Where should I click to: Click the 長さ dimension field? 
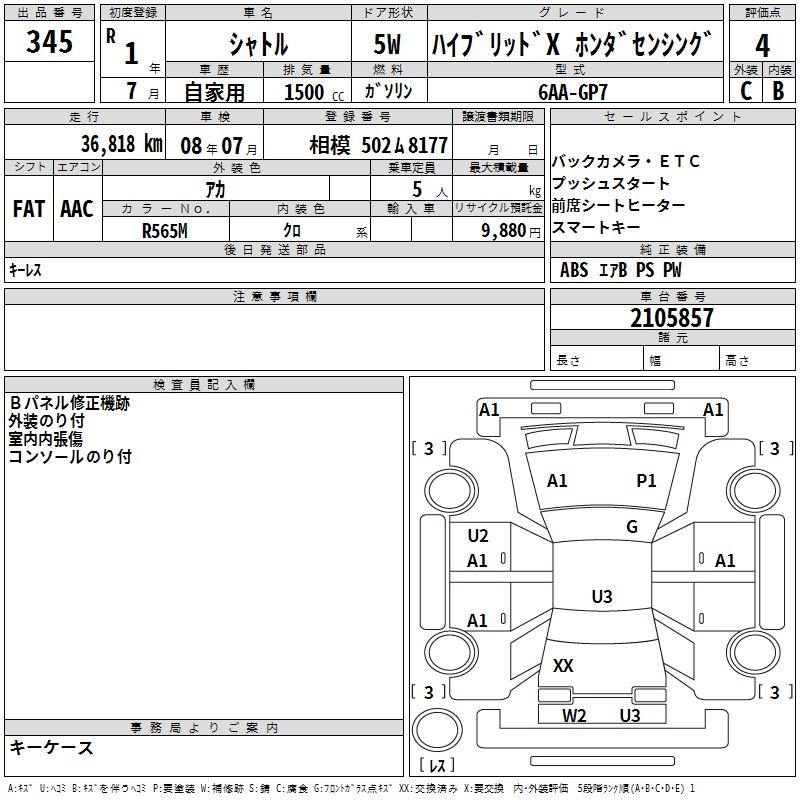pyautogui.click(x=596, y=360)
